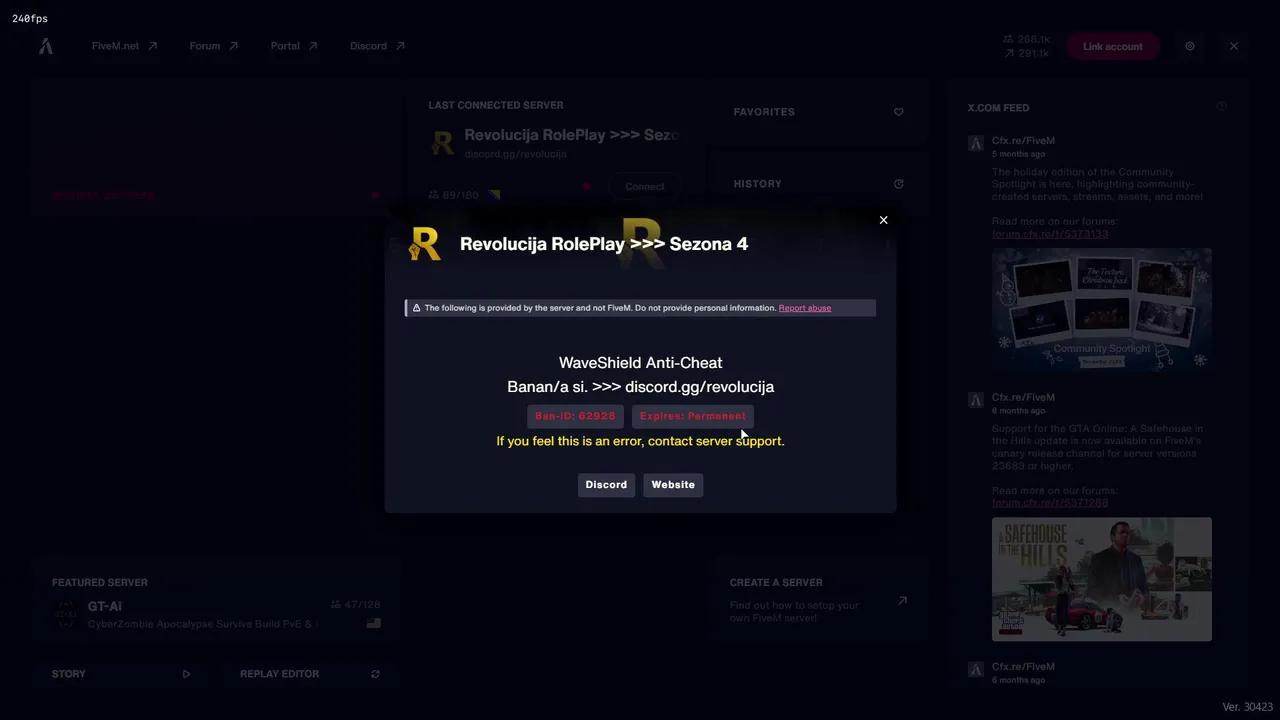Image resolution: width=1280 pixels, height=720 pixels.
Task: Click the Ver. 30423 version label
Action: tap(1248, 707)
